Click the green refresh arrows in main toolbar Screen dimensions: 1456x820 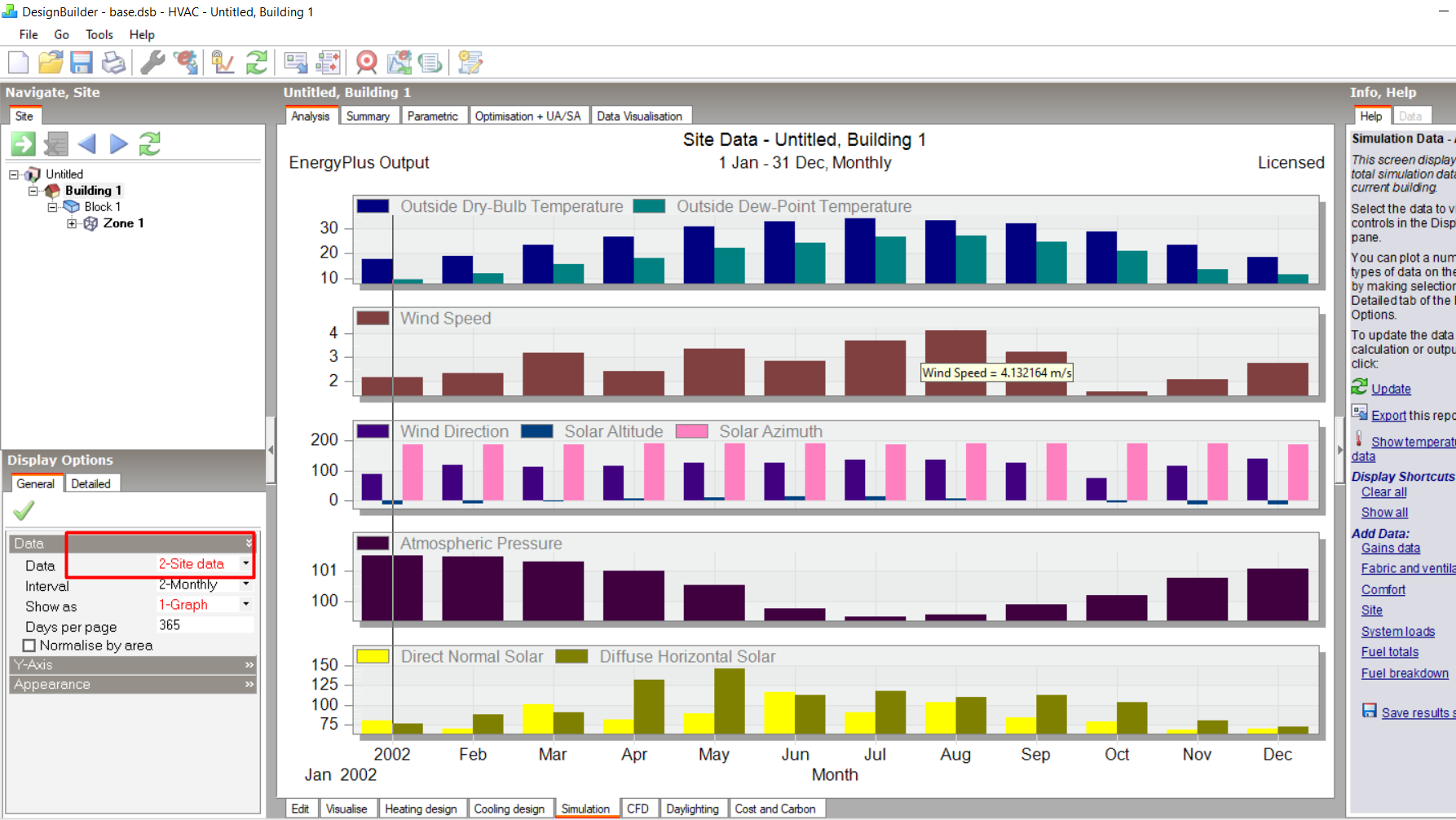click(x=257, y=62)
